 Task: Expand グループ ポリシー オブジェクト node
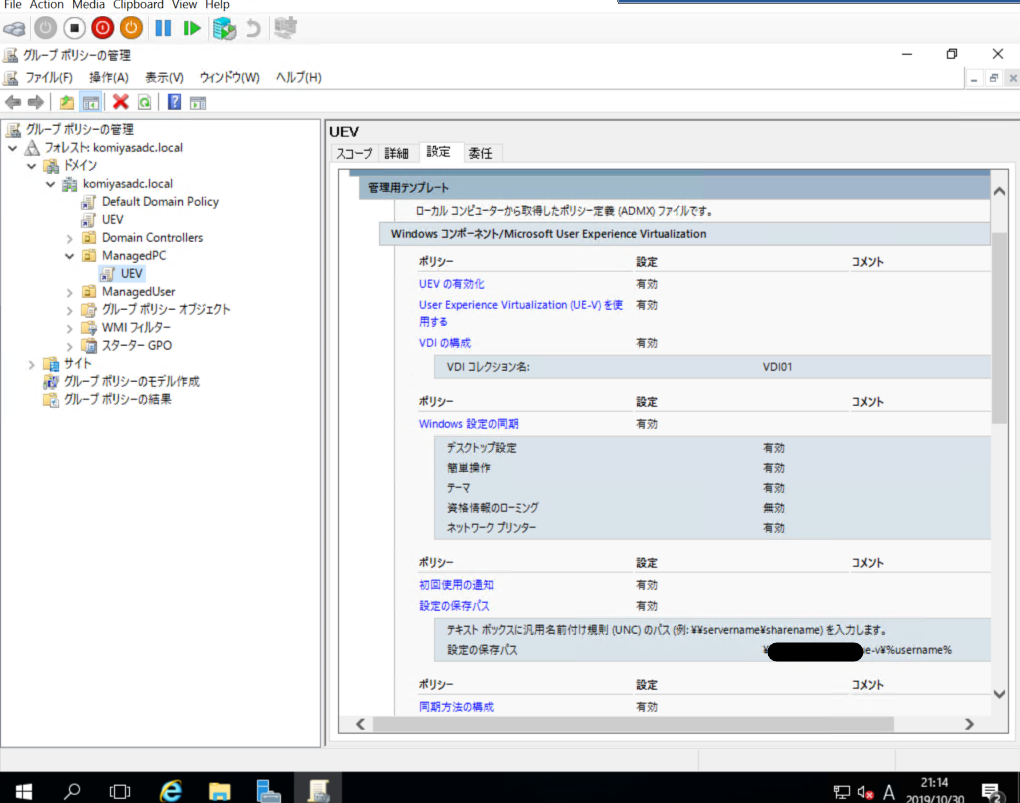69,310
